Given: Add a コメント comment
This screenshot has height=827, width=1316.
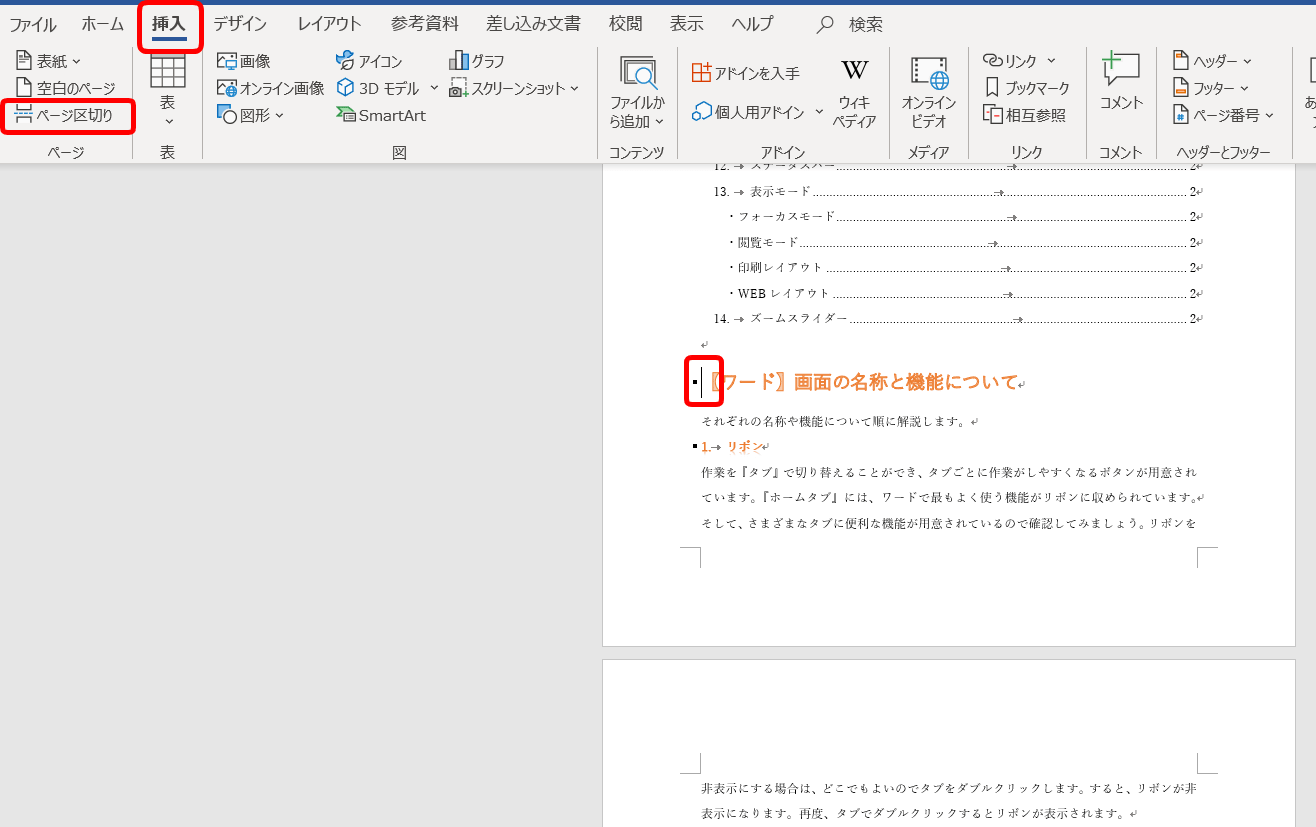Looking at the screenshot, I should tap(1121, 83).
